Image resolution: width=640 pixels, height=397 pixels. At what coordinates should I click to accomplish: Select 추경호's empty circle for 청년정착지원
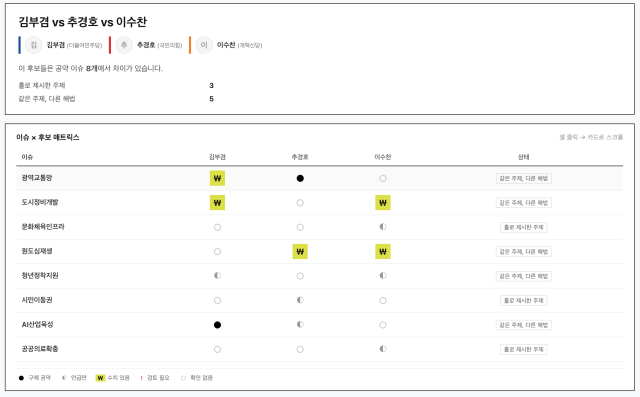(x=300, y=276)
